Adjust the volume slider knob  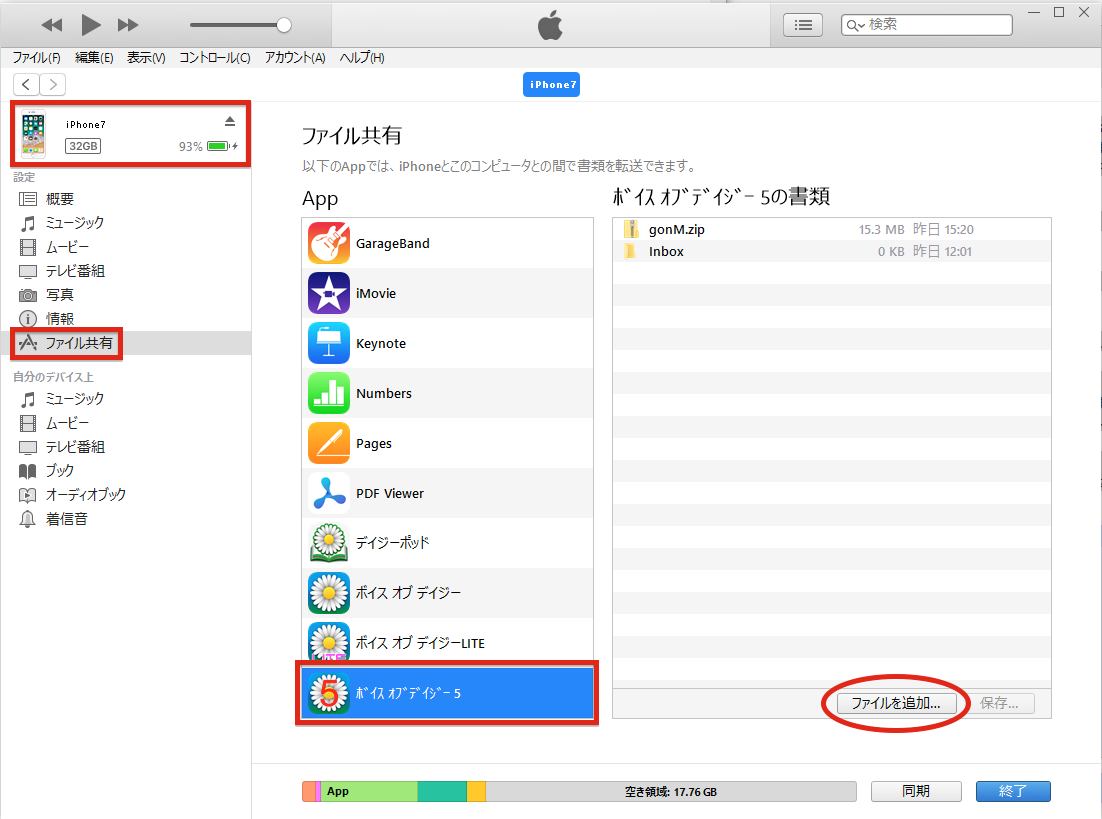[x=284, y=25]
